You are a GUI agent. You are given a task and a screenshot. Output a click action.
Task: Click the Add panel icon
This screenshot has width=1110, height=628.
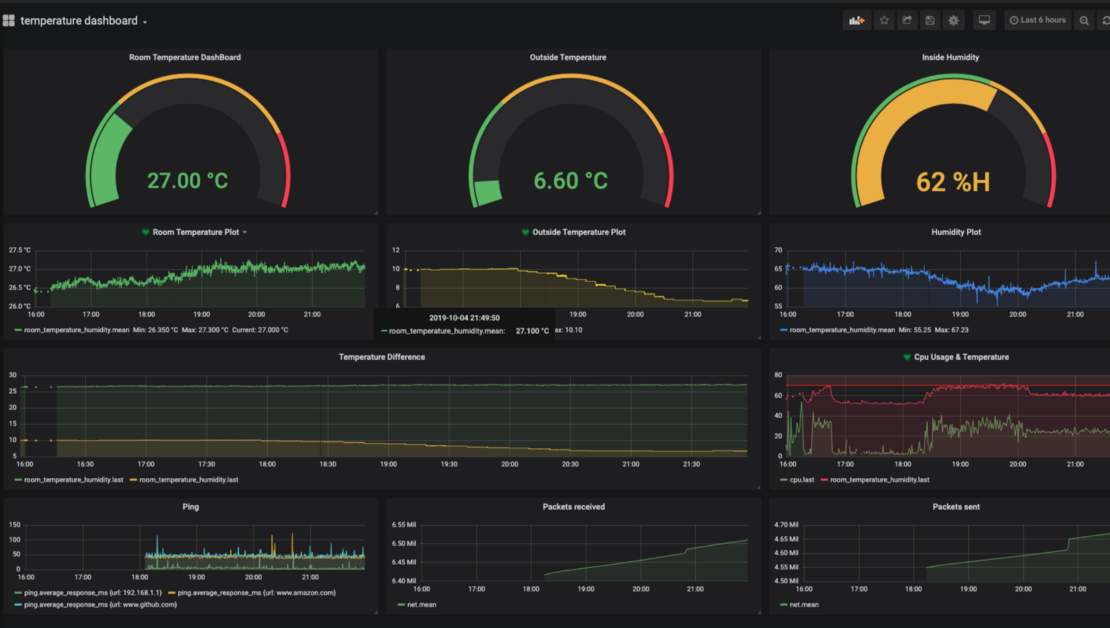(857, 21)
